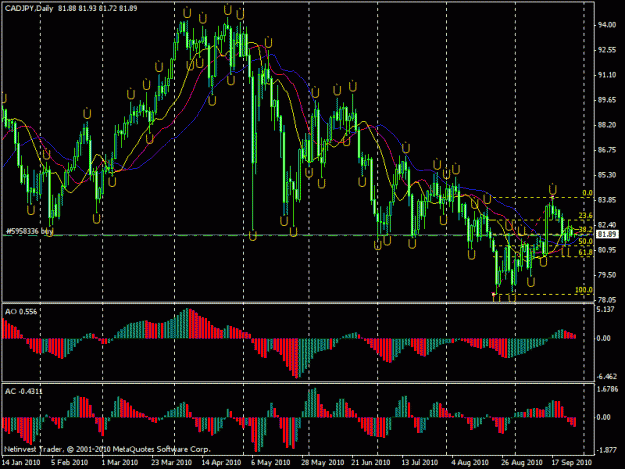The image size is (625, 469).
Task: Select the Fibonacci 38.2 level label
Action: click(586, 230)
